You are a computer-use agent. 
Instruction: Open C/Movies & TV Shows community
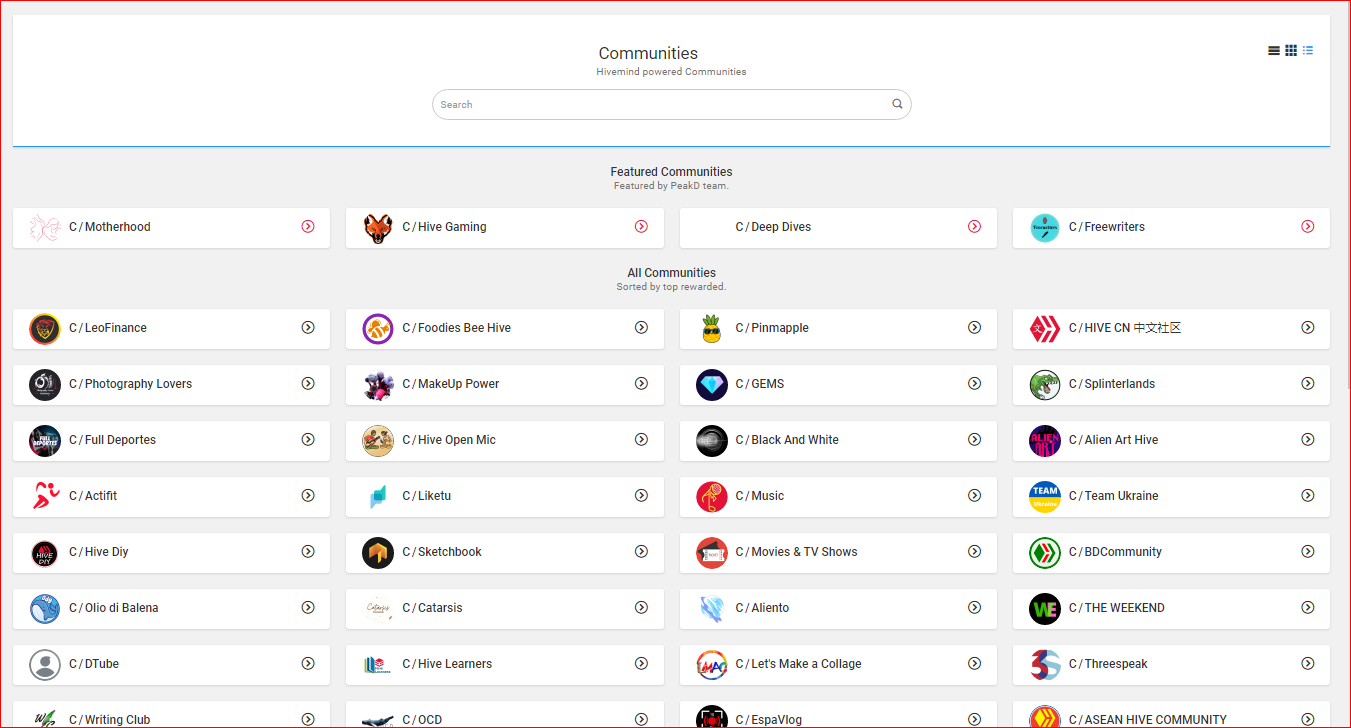(796, 552)
